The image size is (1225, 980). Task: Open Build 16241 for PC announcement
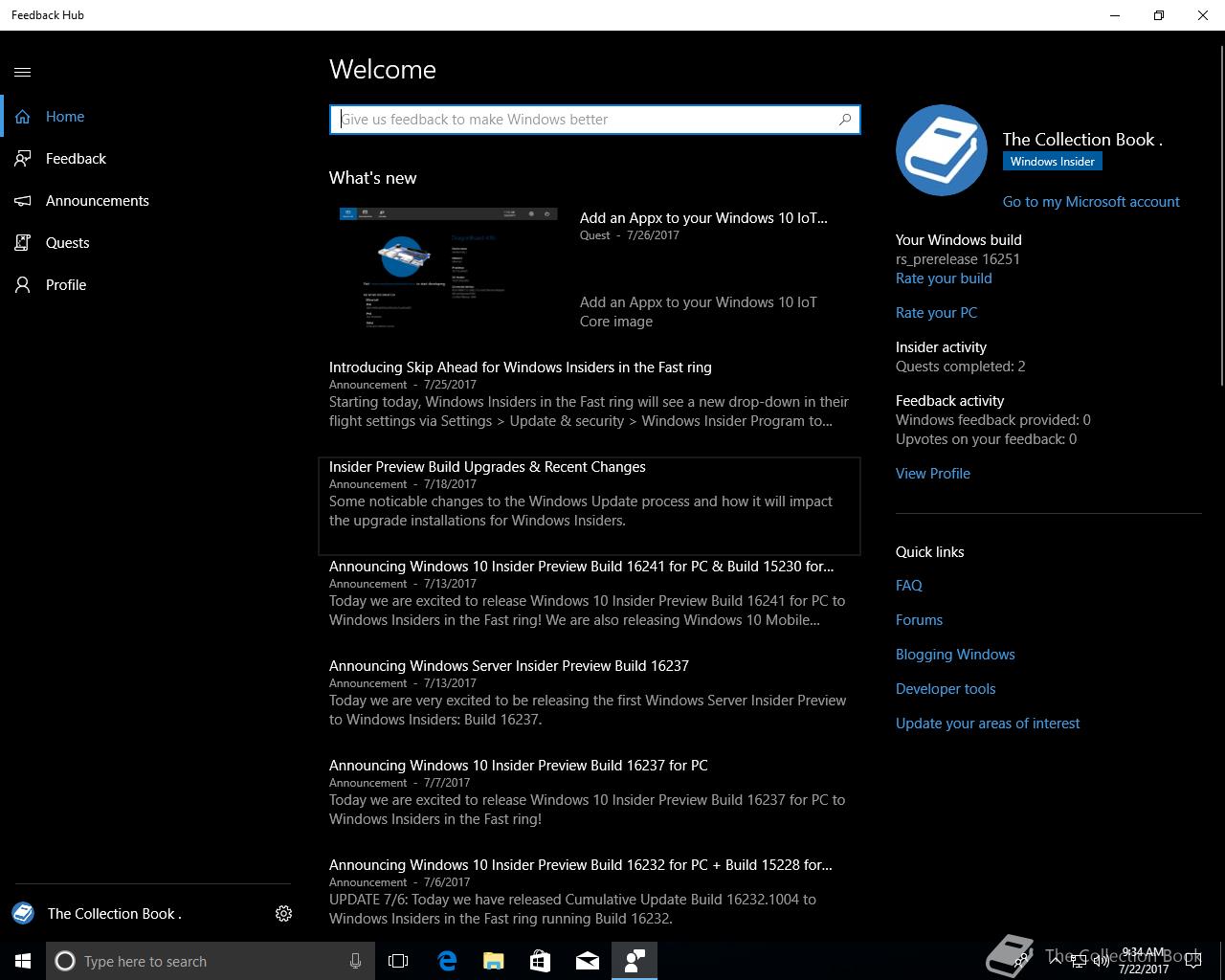[x=581, y=567]
